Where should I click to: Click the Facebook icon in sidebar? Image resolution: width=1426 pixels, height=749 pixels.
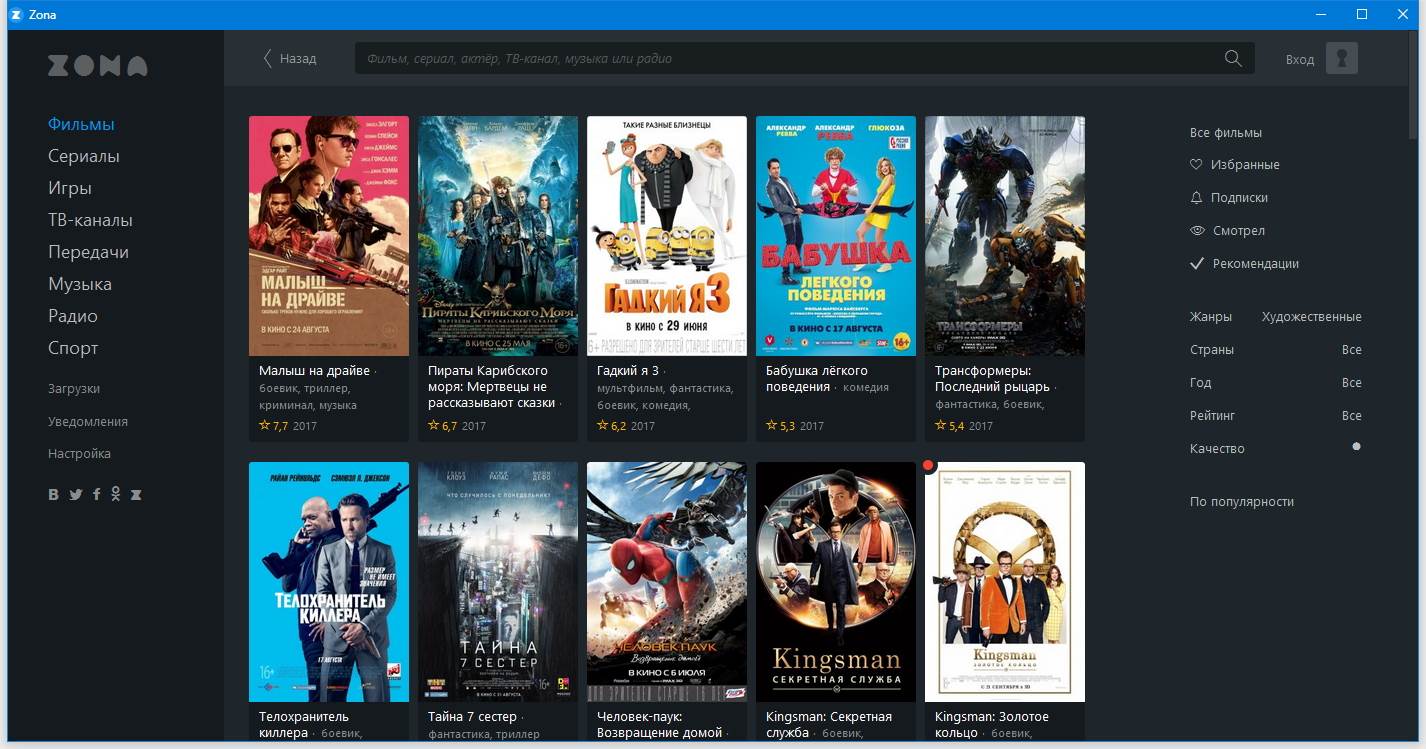coord(97,494)
